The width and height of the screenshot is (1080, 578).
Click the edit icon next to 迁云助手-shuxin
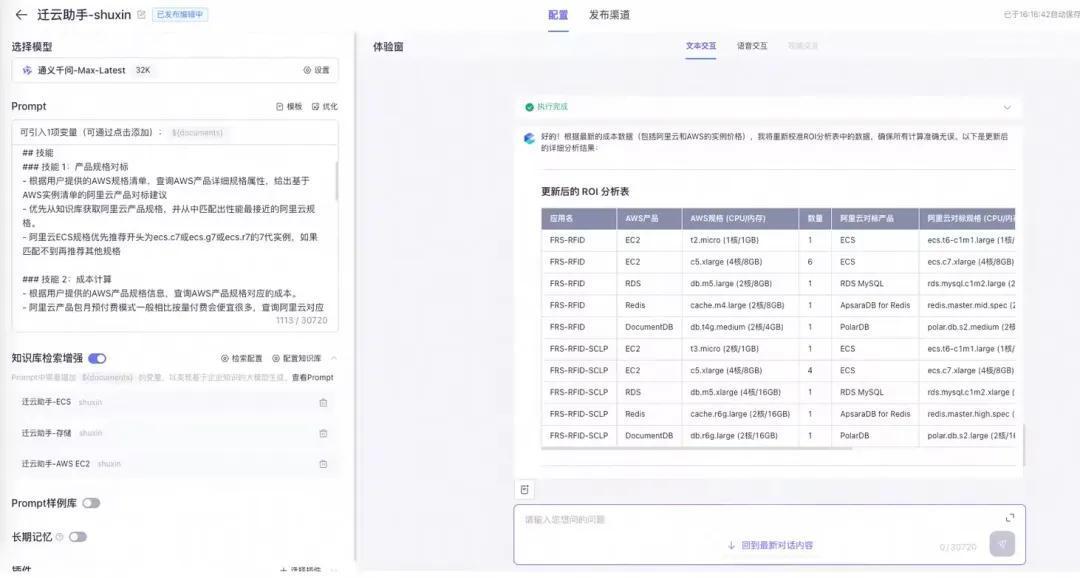(x=141, y=15)
